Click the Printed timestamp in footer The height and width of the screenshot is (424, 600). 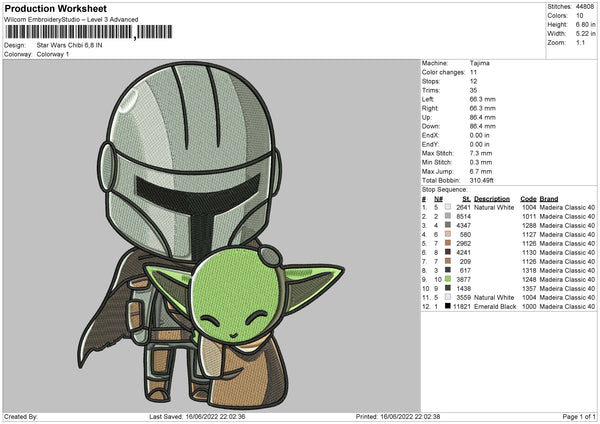pyautogui.click(x=398, y=416)
